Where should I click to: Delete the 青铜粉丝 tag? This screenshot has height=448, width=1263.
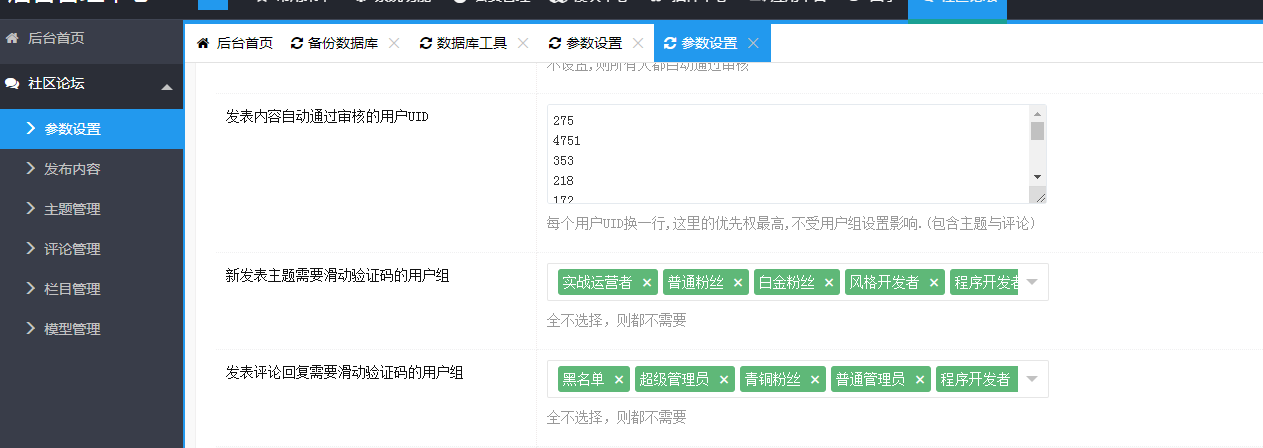815,380
